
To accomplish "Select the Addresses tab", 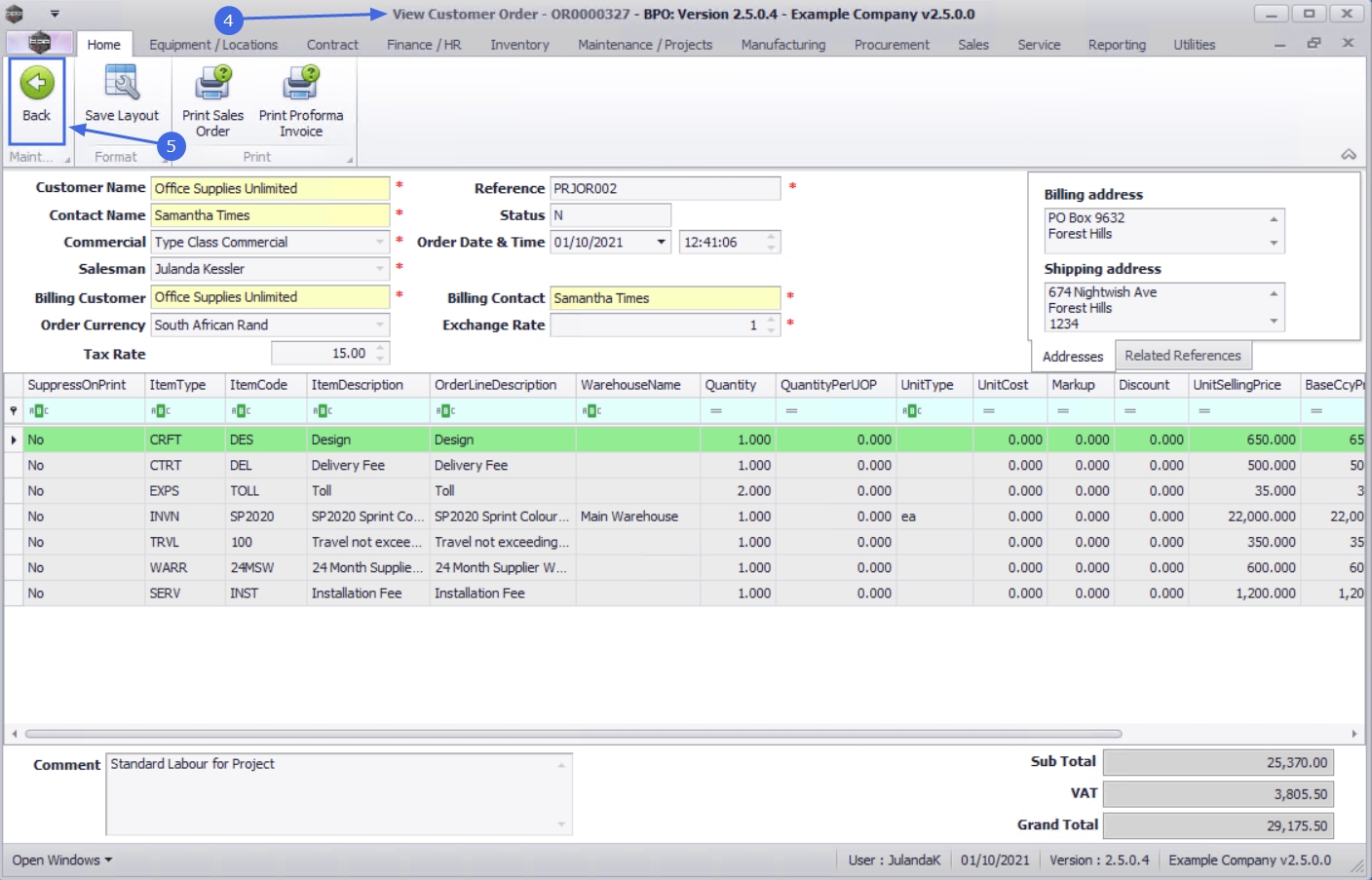I will point(1073,357).
